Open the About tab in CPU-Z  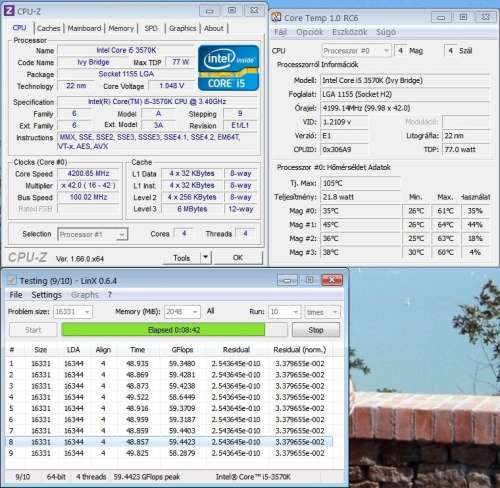pos(214,28)
